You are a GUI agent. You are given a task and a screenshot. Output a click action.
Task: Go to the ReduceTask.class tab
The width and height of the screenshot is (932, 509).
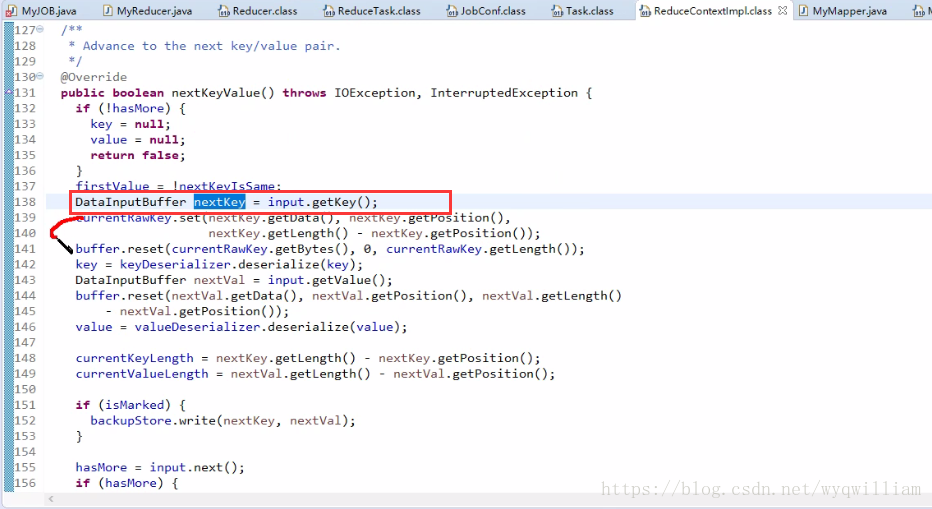point(371,11)
